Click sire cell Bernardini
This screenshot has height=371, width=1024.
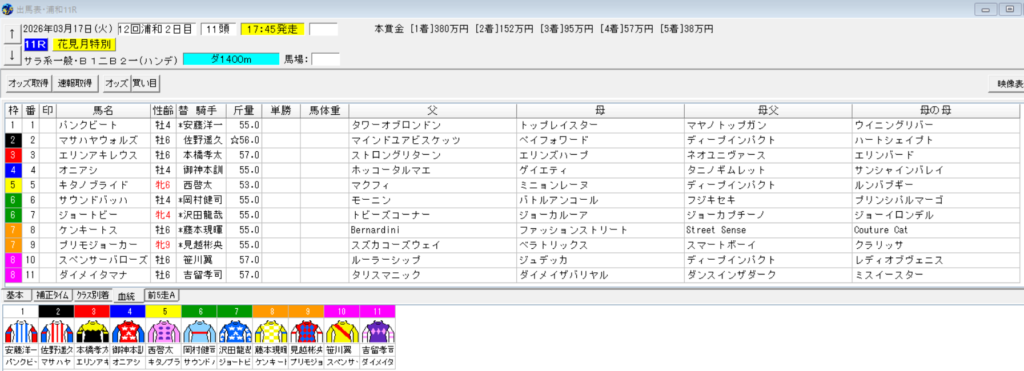pos(432,230)
